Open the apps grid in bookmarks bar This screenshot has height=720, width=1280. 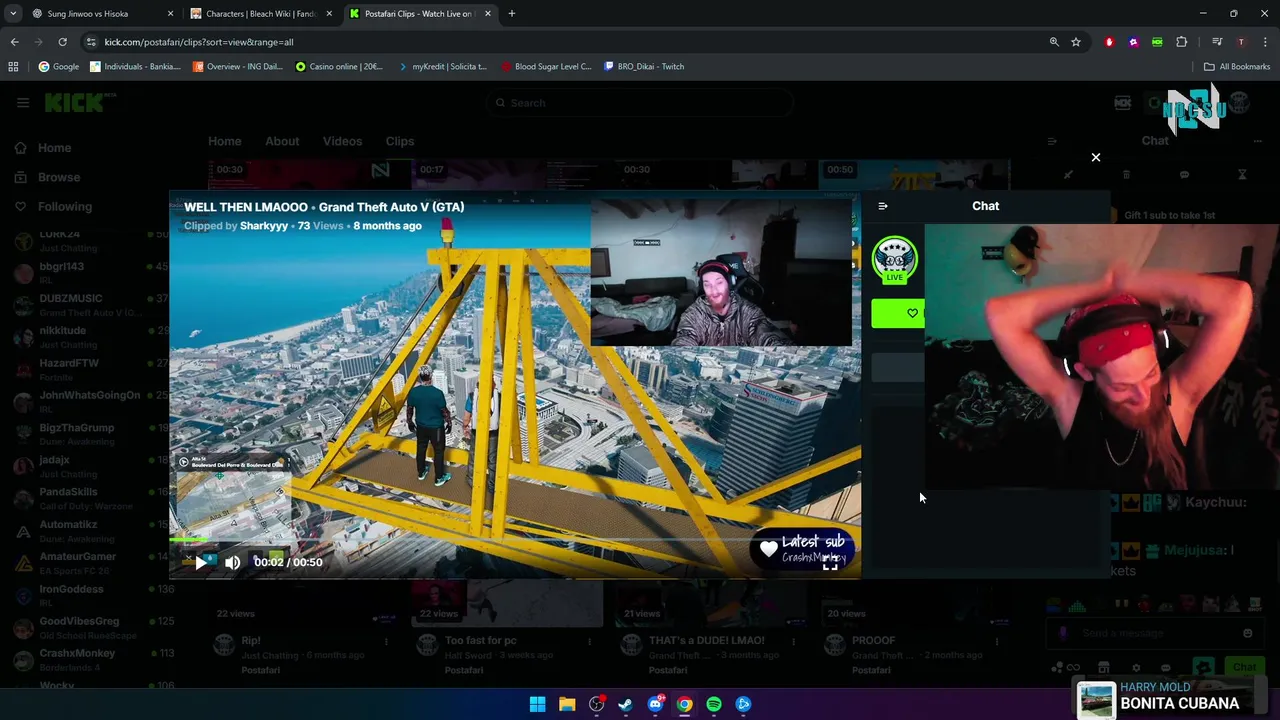tap(13, 66)
